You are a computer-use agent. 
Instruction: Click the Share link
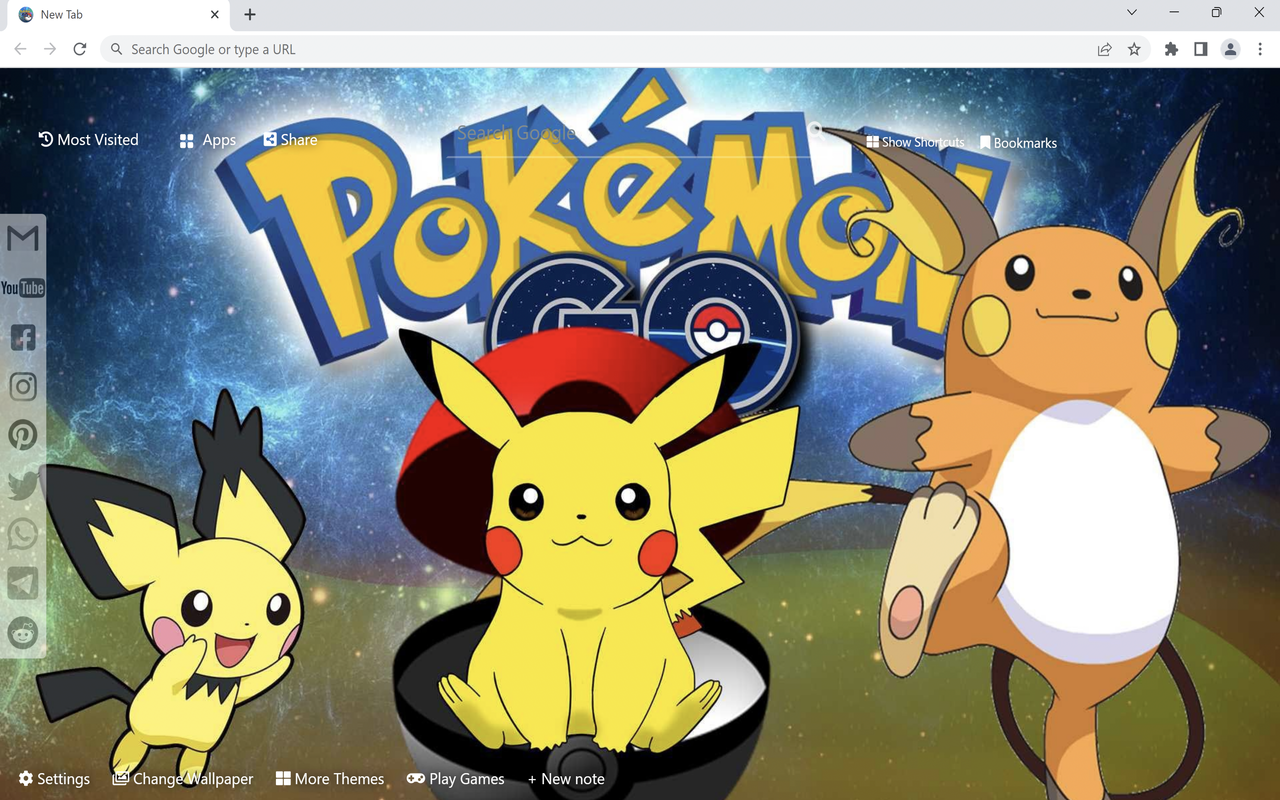point(290,140)
